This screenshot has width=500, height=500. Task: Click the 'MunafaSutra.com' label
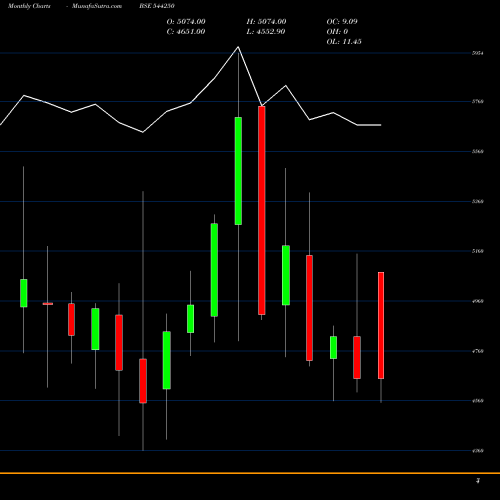click(x=97, y=6)
